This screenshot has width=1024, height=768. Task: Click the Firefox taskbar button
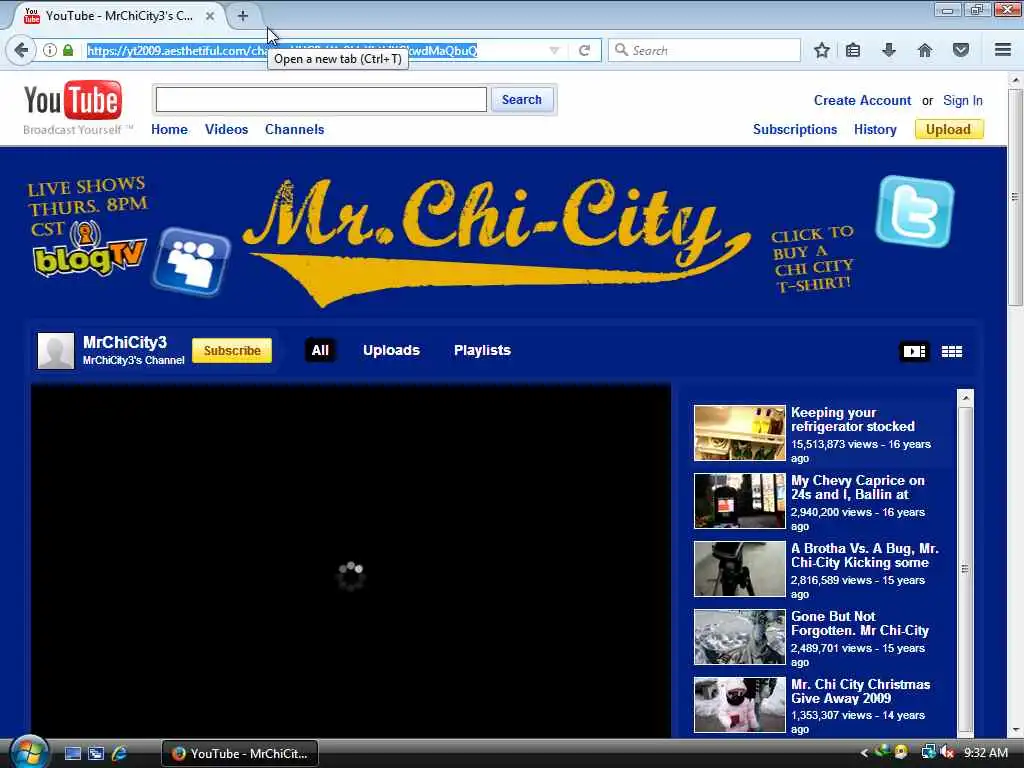240,754
